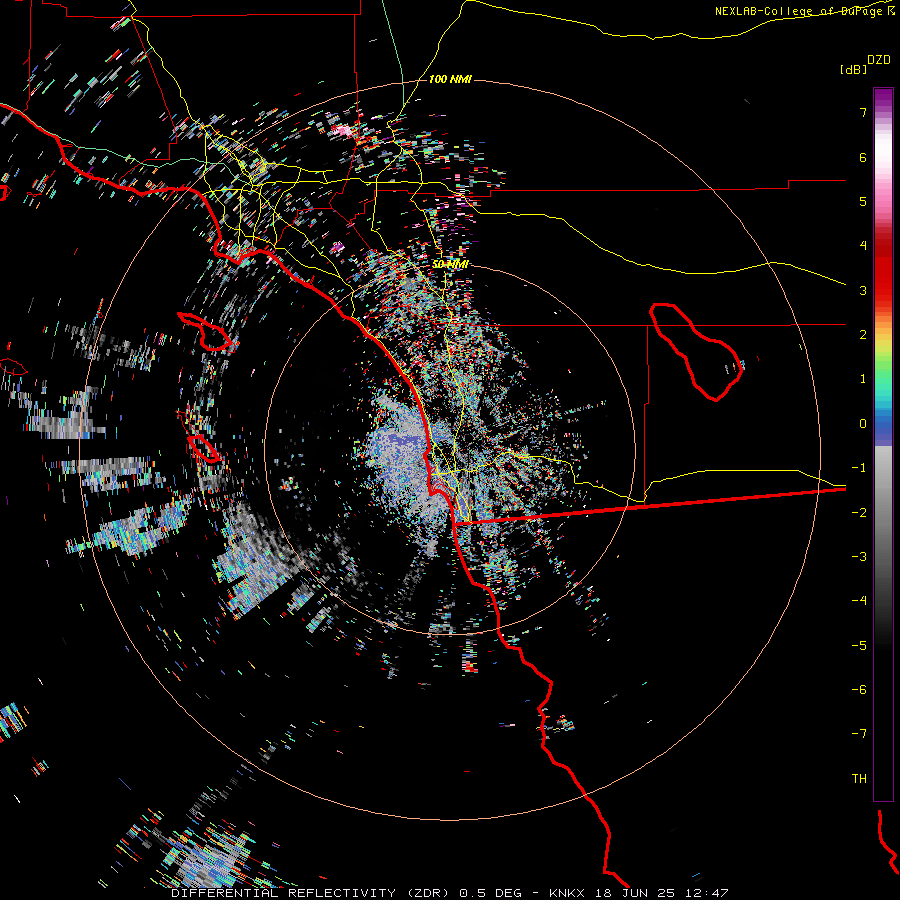This screenshot has height=900, width=900.
Task: Select the positive "1" scale value
Action: (x=863, y=379)
